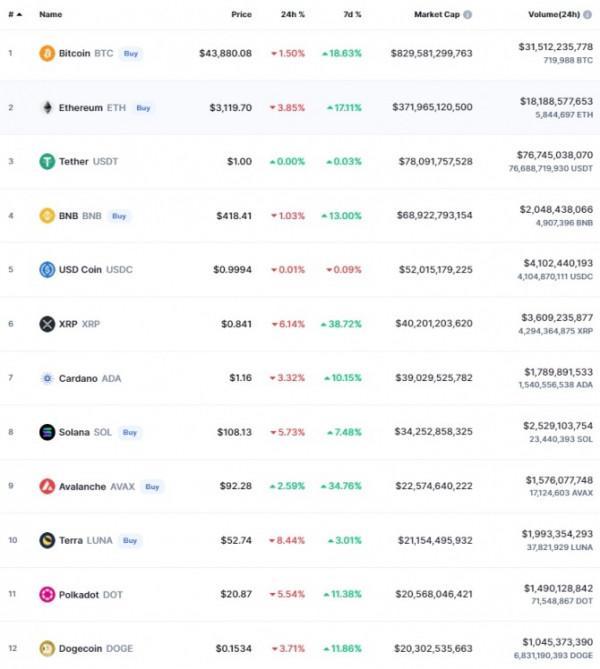
Task: Sort table by Name column header
Action: coord(50,15)
